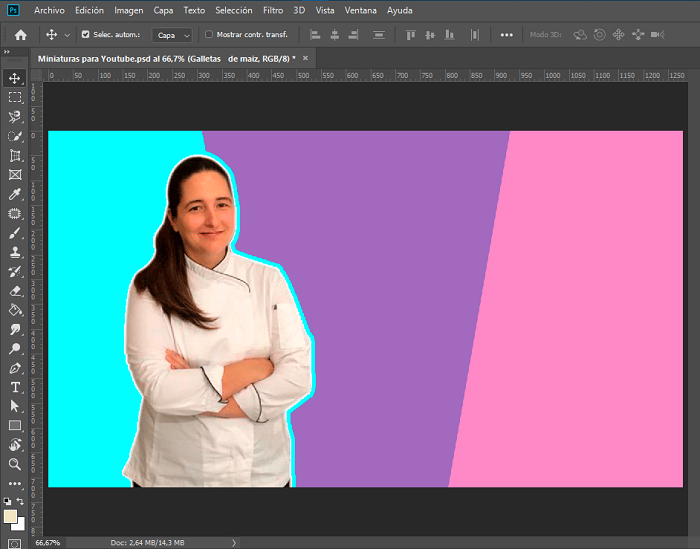Select the History Brush tool
Screen dimensions: 700x549
[14, 271]
